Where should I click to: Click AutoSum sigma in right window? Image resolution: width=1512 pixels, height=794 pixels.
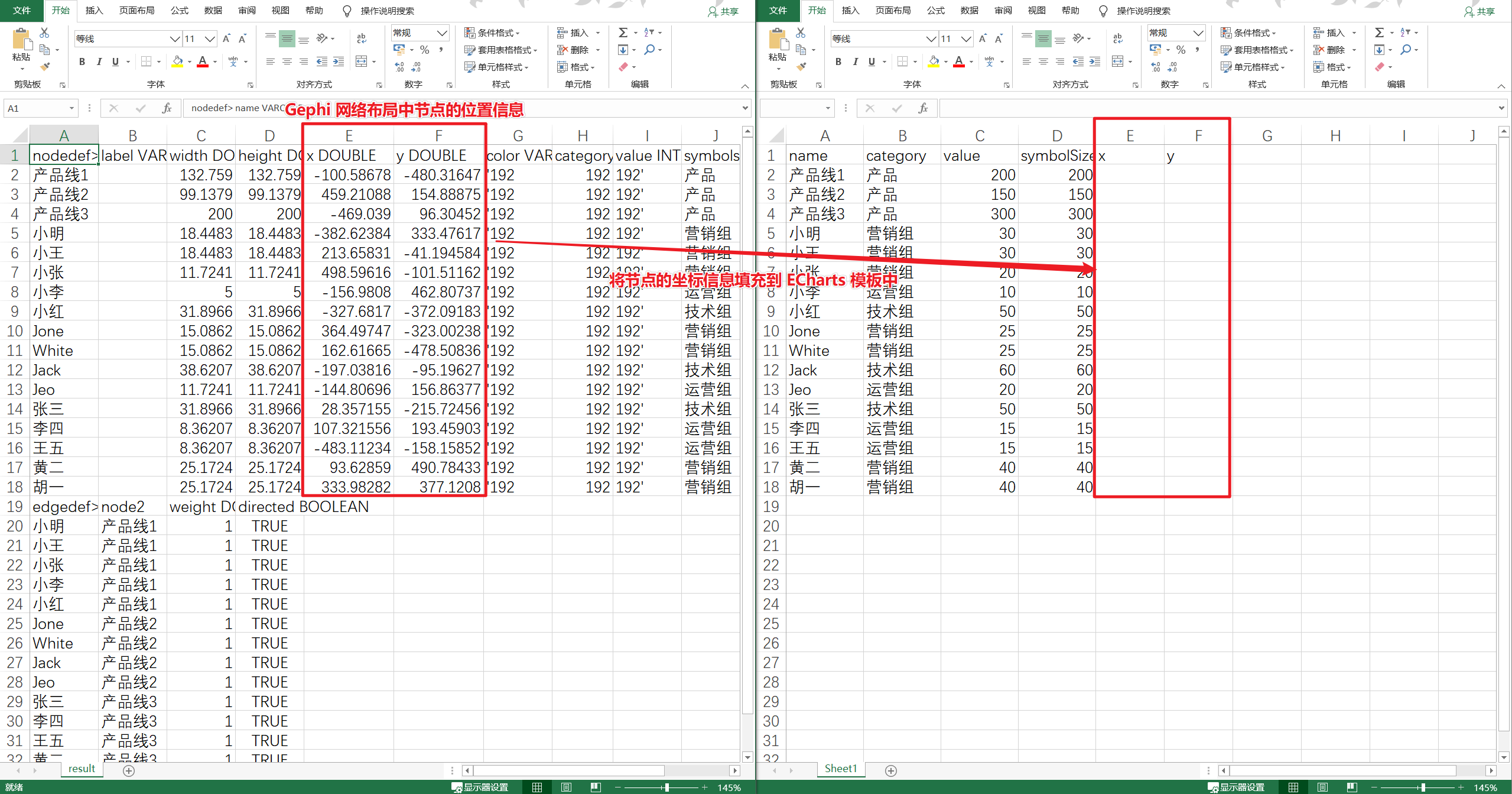pos(1379,33)
